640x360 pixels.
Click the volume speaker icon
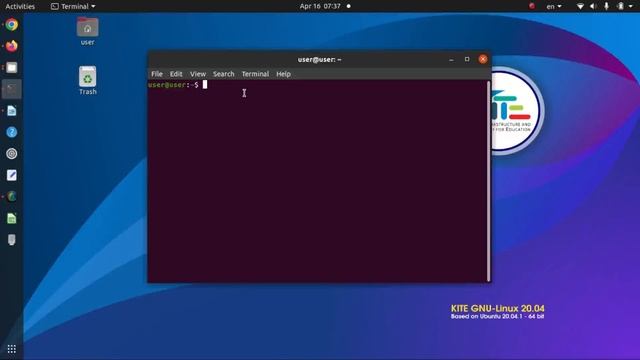(x=593, y=6)
